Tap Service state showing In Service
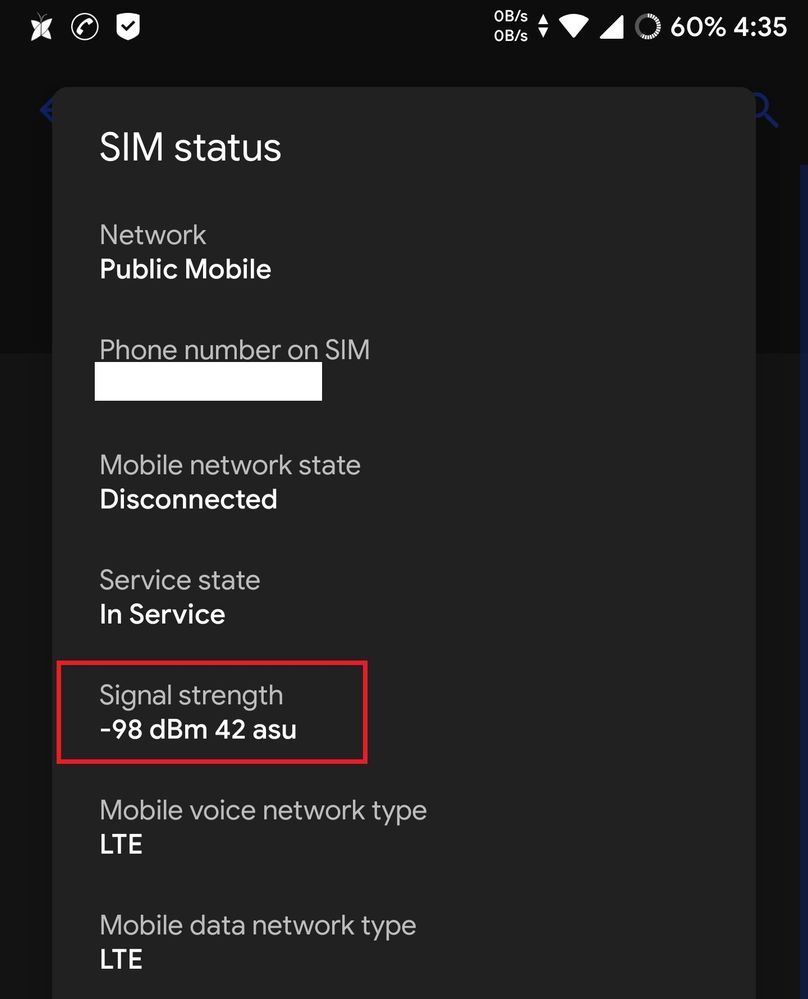 [179, 596]
